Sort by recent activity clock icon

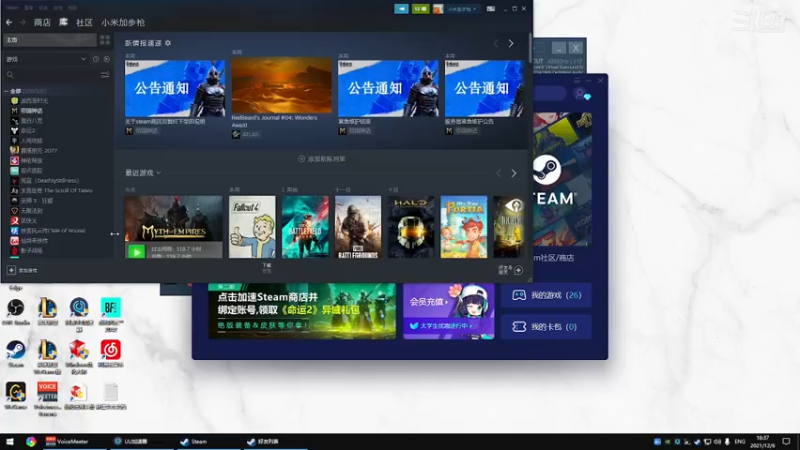(x=96, y=59)
